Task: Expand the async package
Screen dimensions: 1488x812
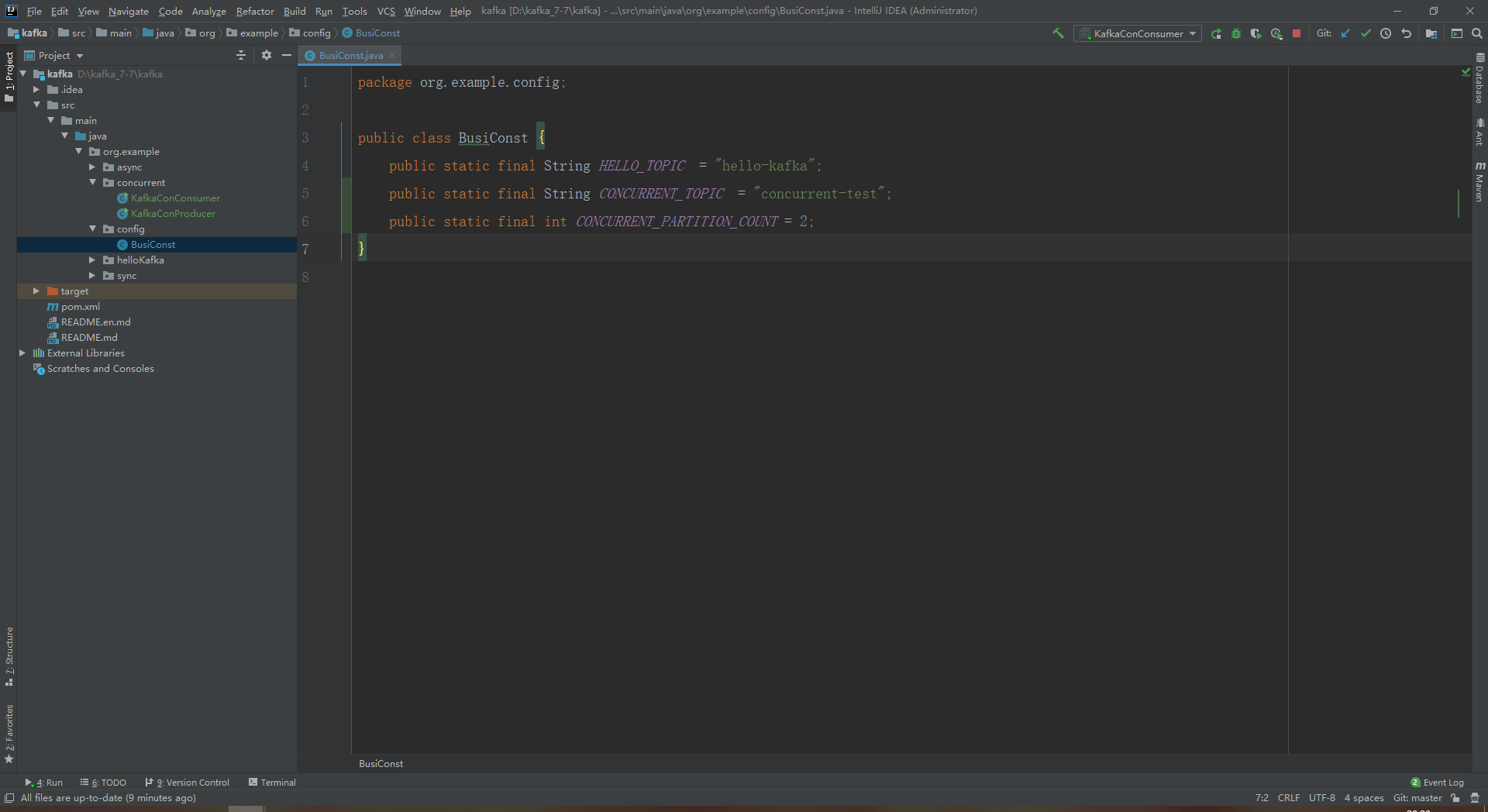Action: pos(92,167)
